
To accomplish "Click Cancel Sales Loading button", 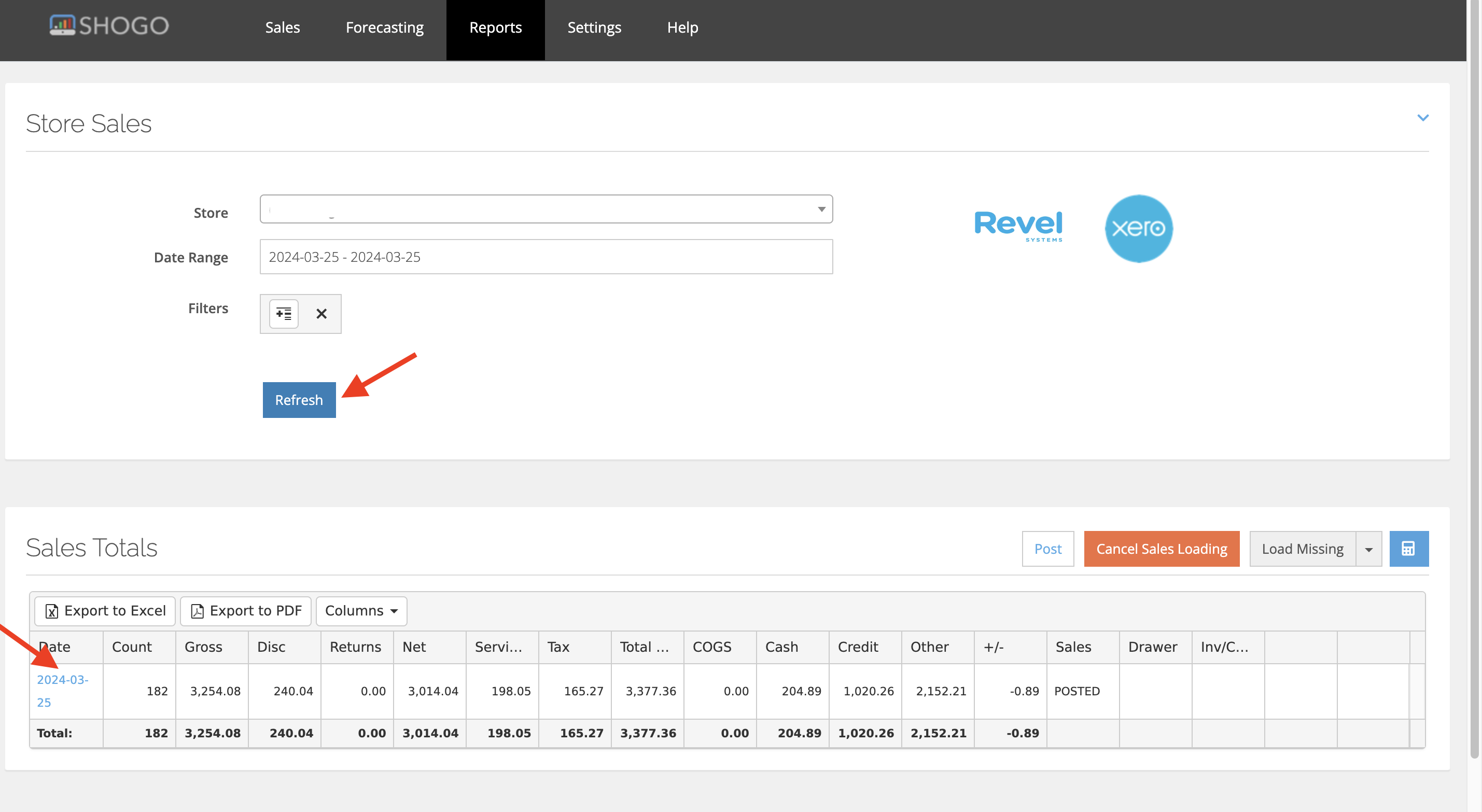I will click(1162, 549).
